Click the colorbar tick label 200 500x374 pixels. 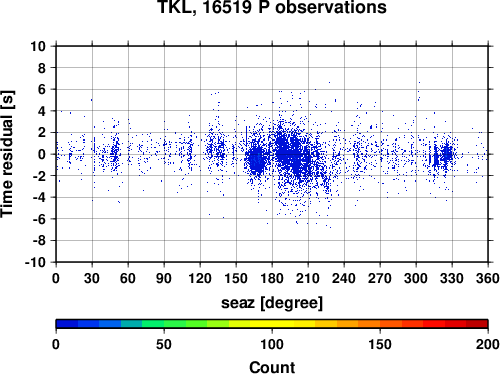coord(488,344)
